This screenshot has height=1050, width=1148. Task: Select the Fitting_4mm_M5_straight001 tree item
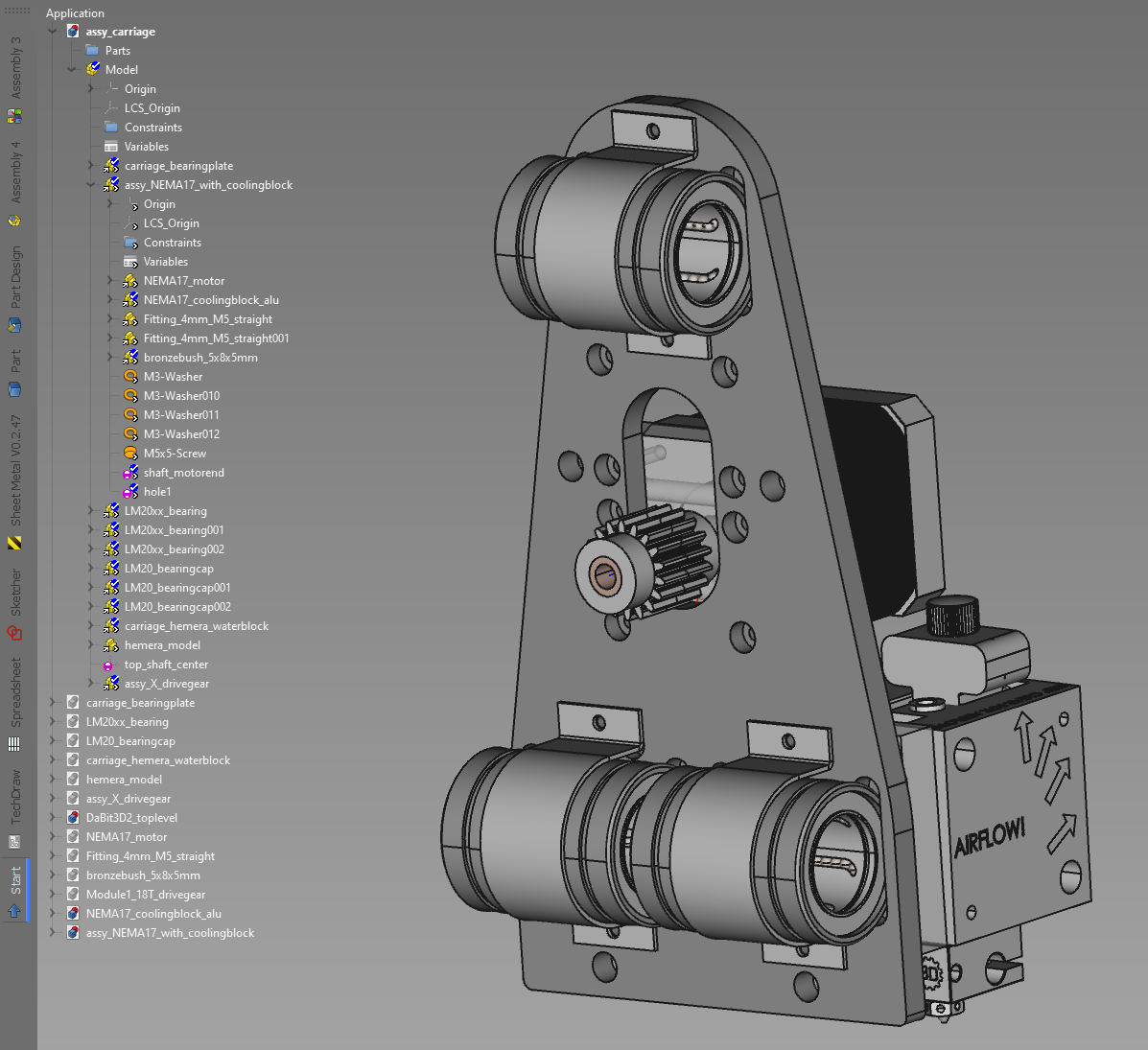[x=216, y=338]
